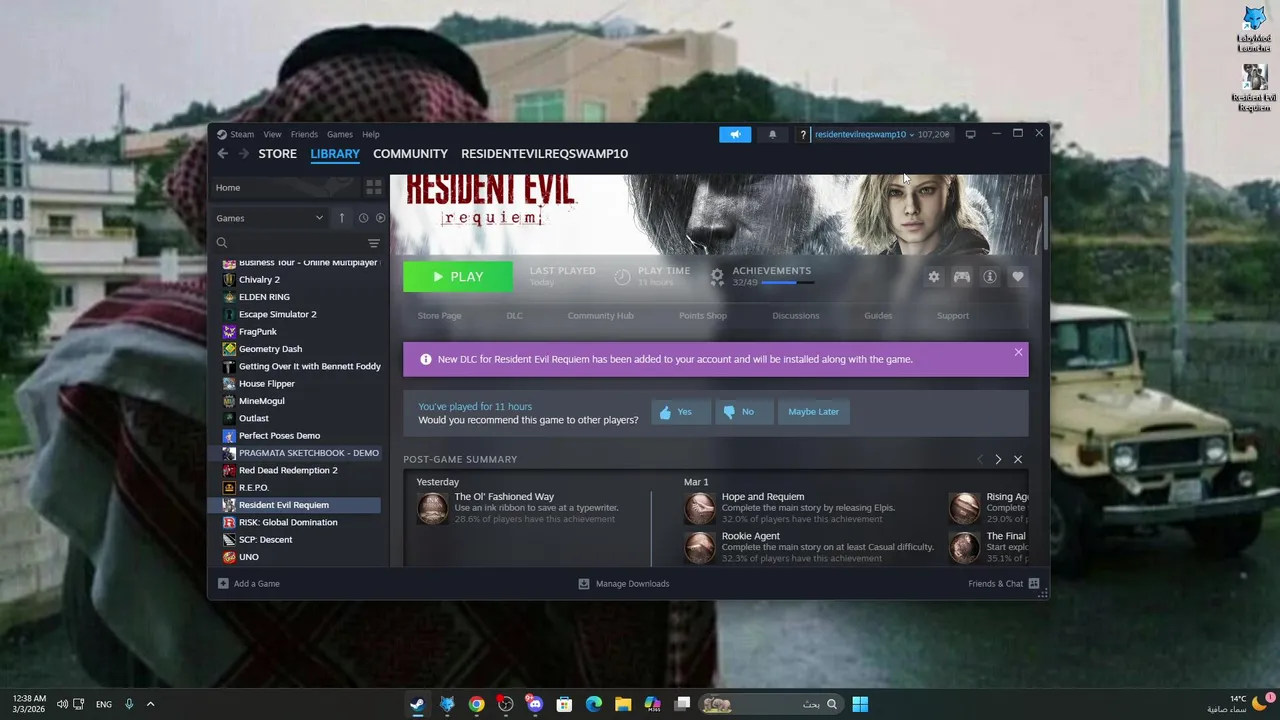This screenshot has height=720, width=1280.
Task: Open the View menu
Action: (x=272, y=134)
